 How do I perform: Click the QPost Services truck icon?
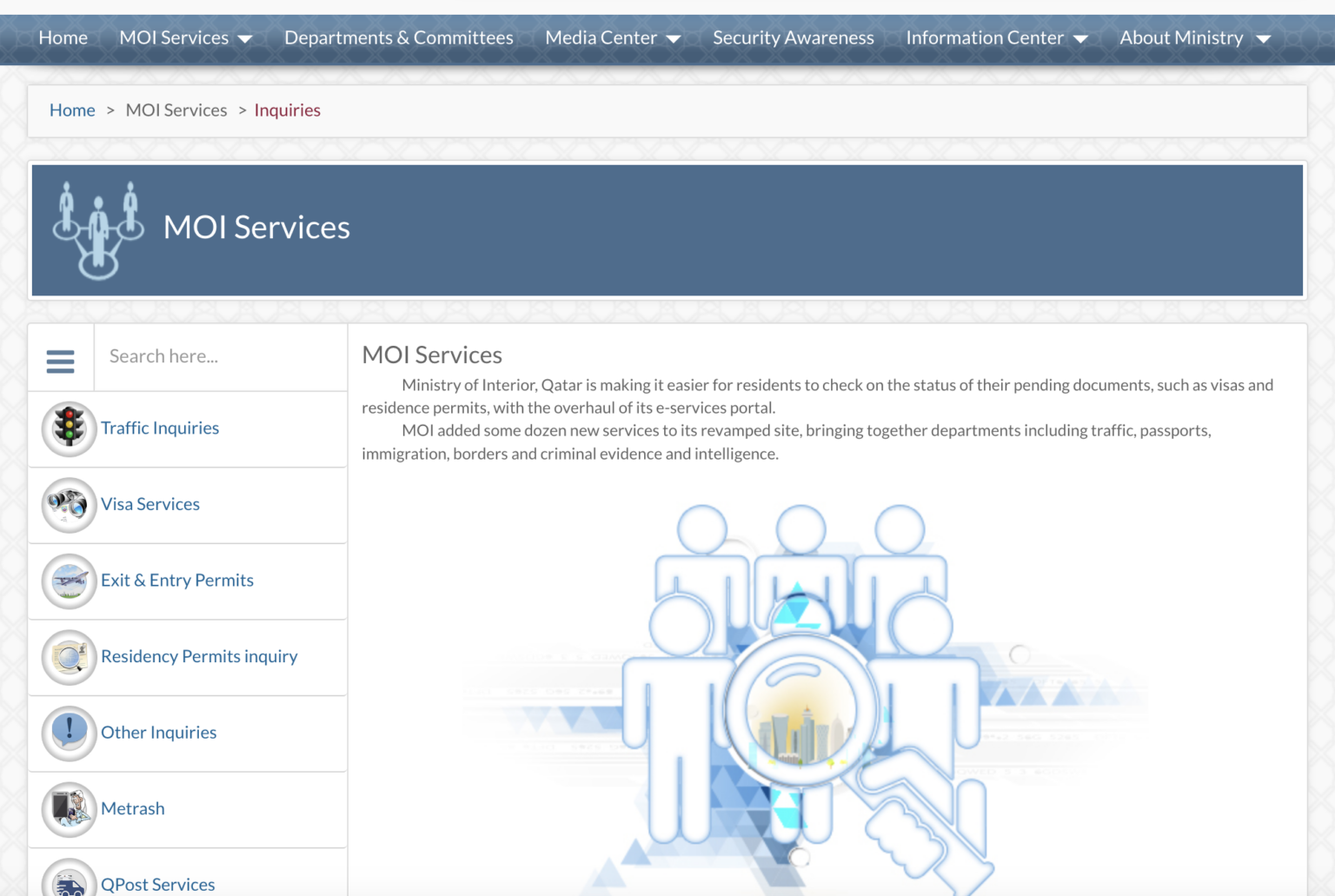(x=69, y=881)
